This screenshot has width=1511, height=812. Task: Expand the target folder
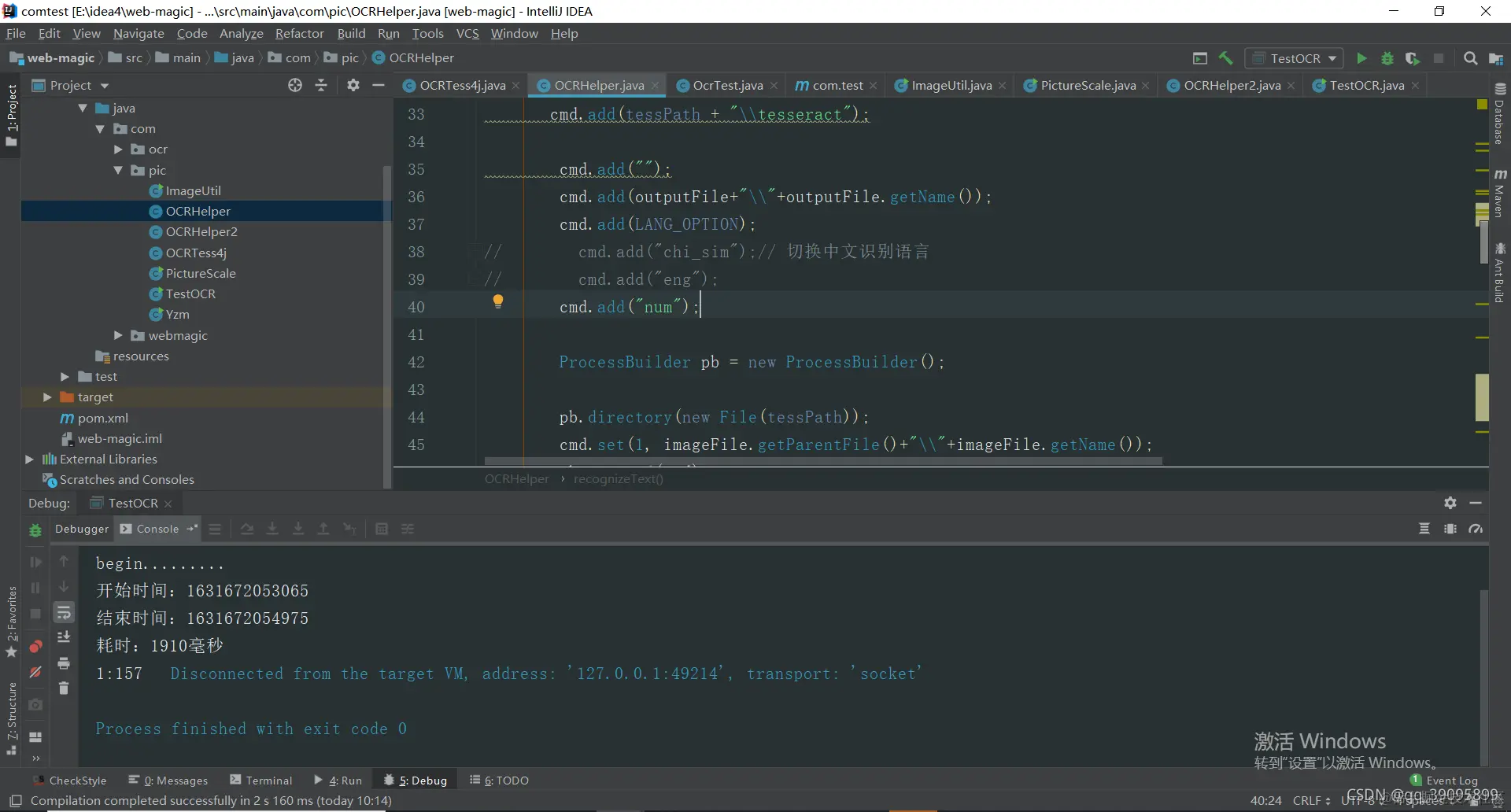tap(47, 397)
